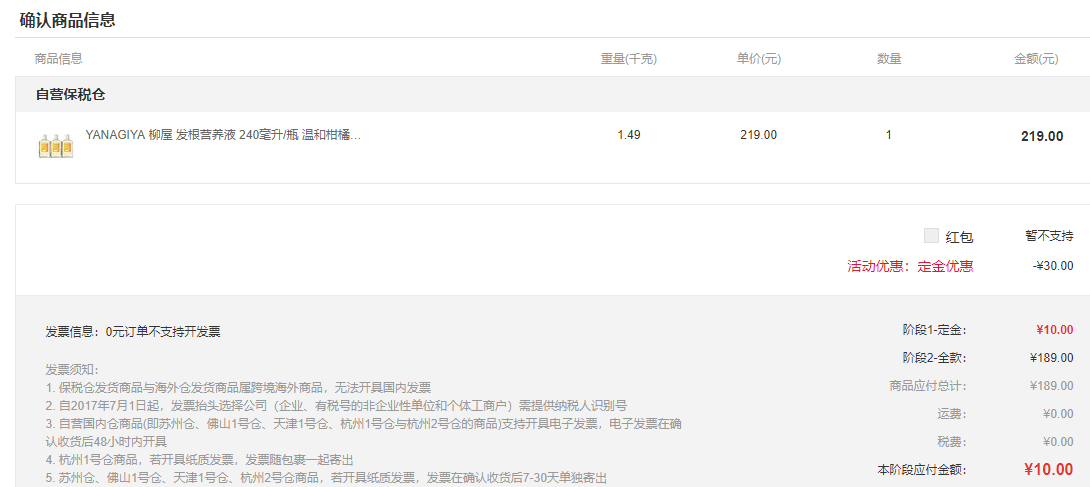Open the YANAGIYA product thumbnail image

pos(56,145)
